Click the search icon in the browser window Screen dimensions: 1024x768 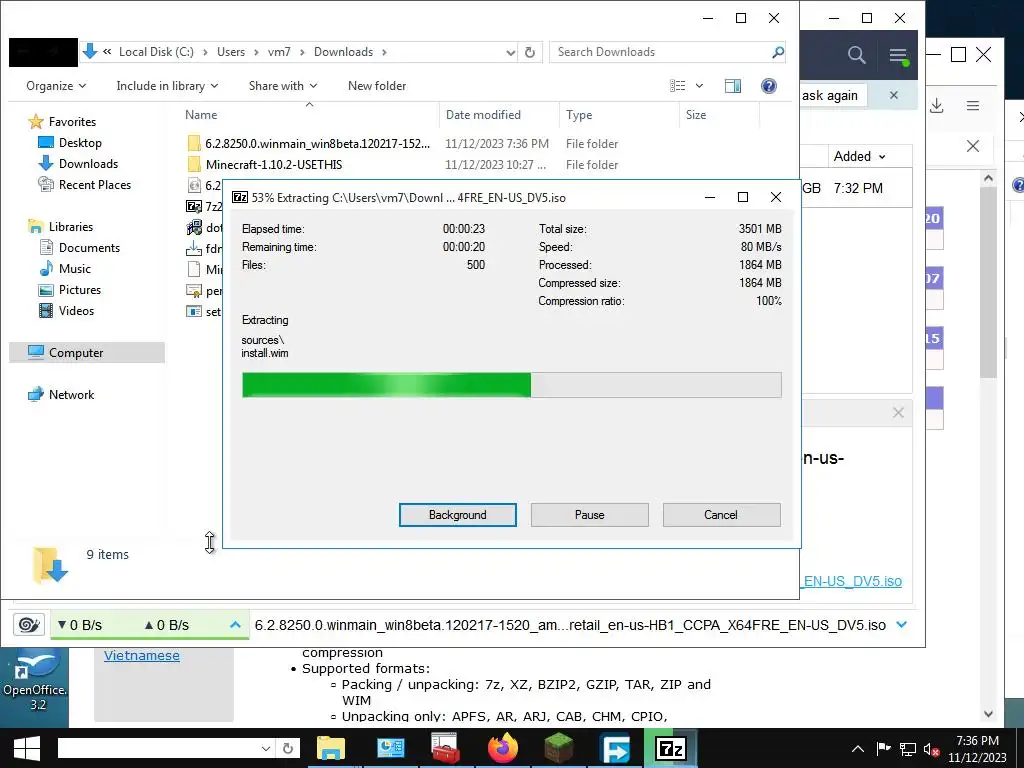[856, 56]
